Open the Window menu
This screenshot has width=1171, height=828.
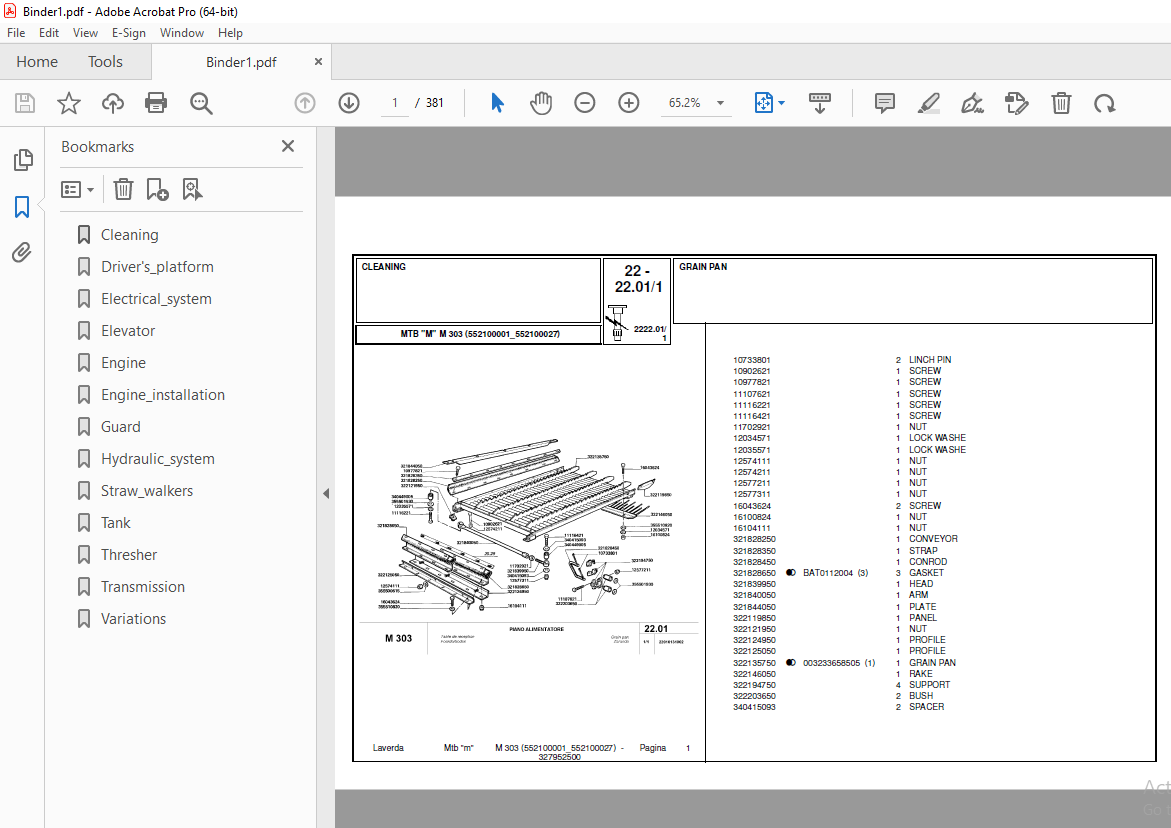181,33
